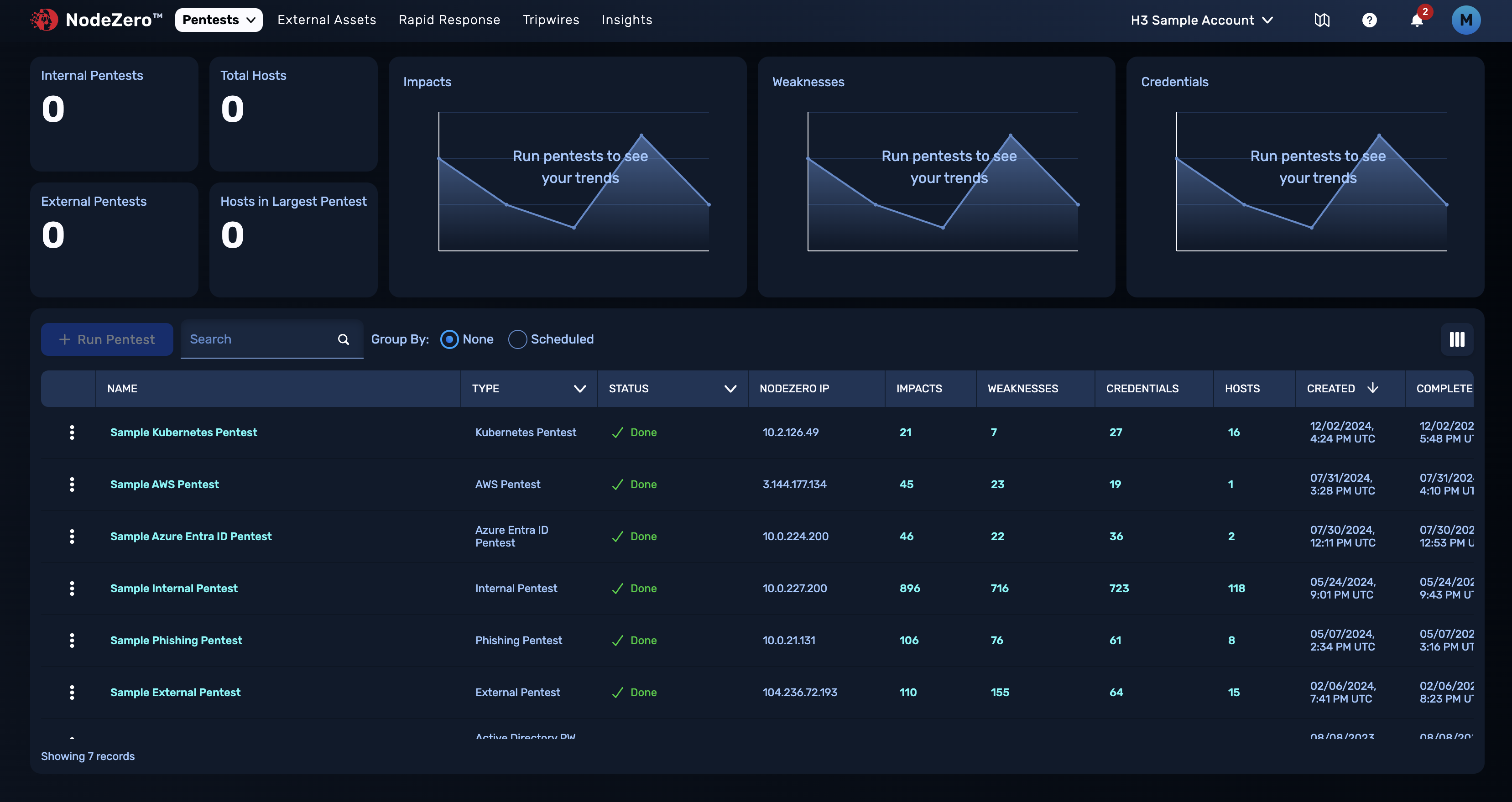Viewport: 1512px width, 802px height.
Task: Open the kebab menu for Sample AWS Pentest row
Action: click(x=72, y=484)
